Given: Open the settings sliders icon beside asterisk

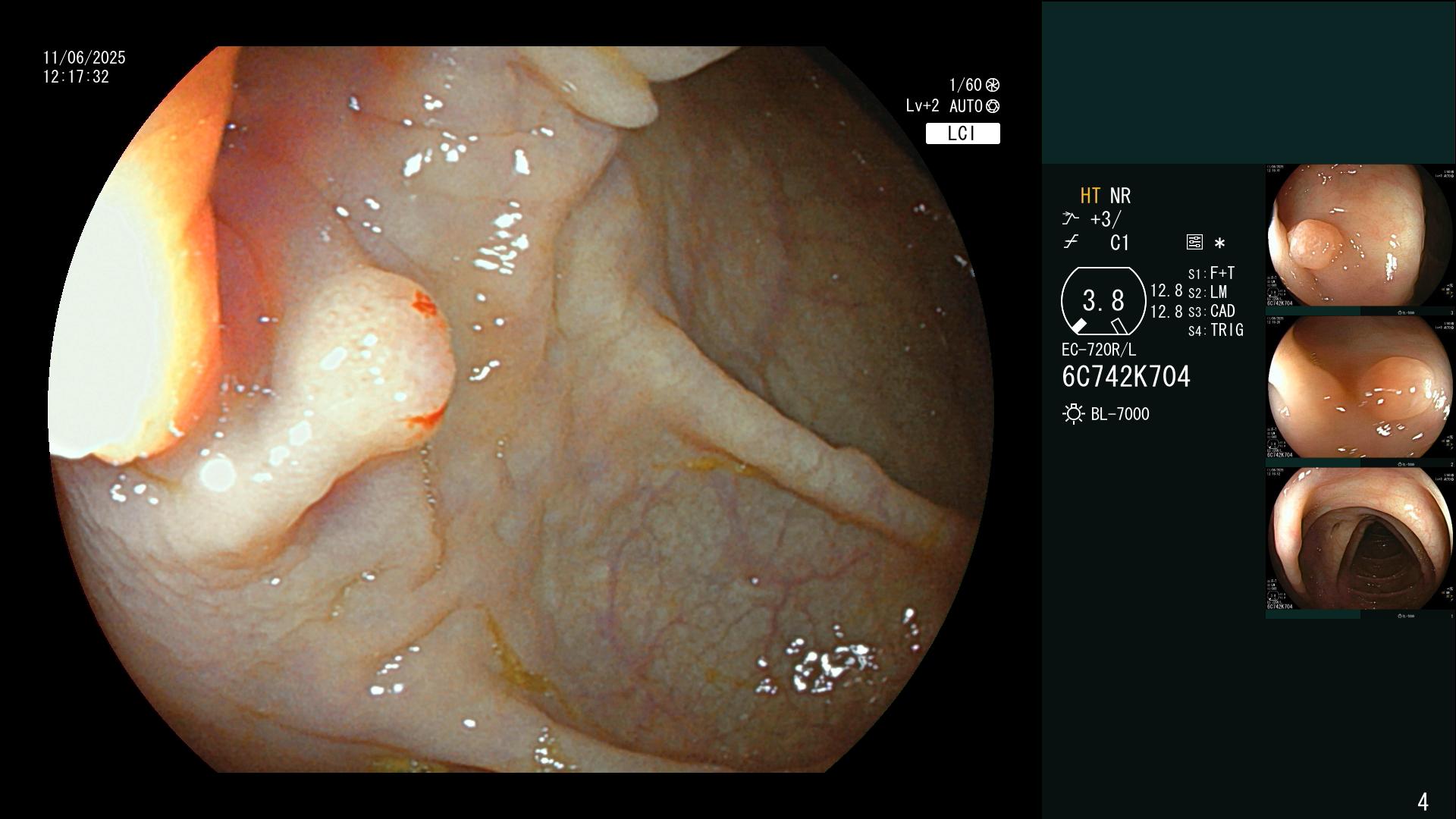Looking at the screenshot, I should tap(1194, 243).
